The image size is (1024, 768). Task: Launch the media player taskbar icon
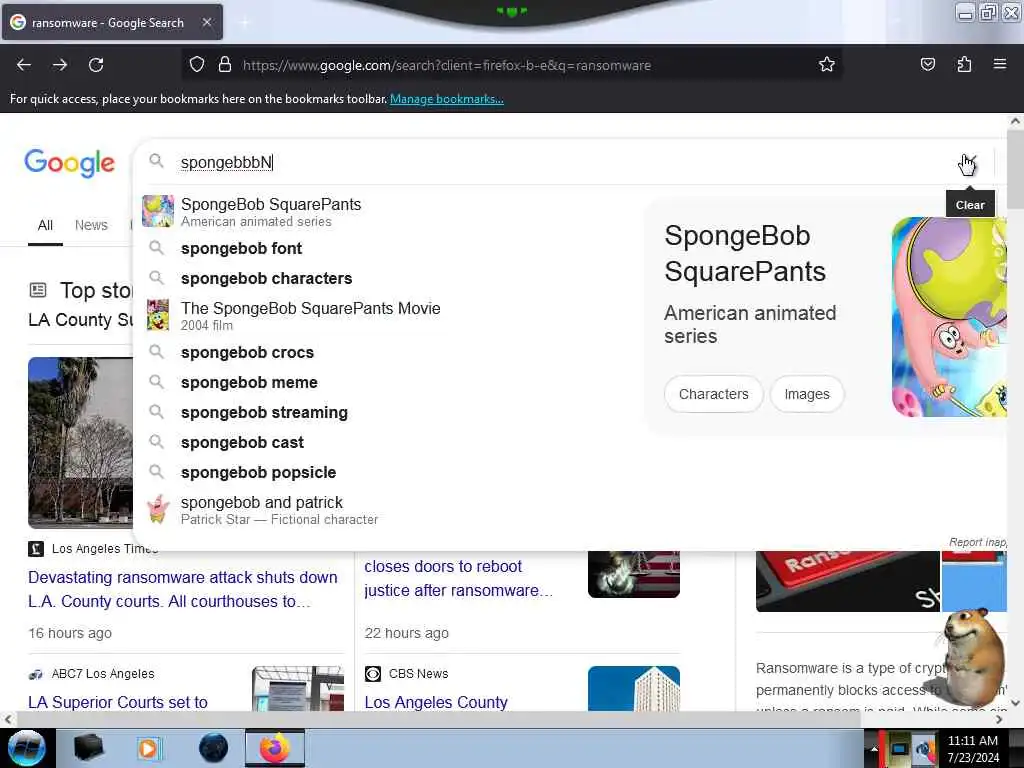(x=149, y=748)
